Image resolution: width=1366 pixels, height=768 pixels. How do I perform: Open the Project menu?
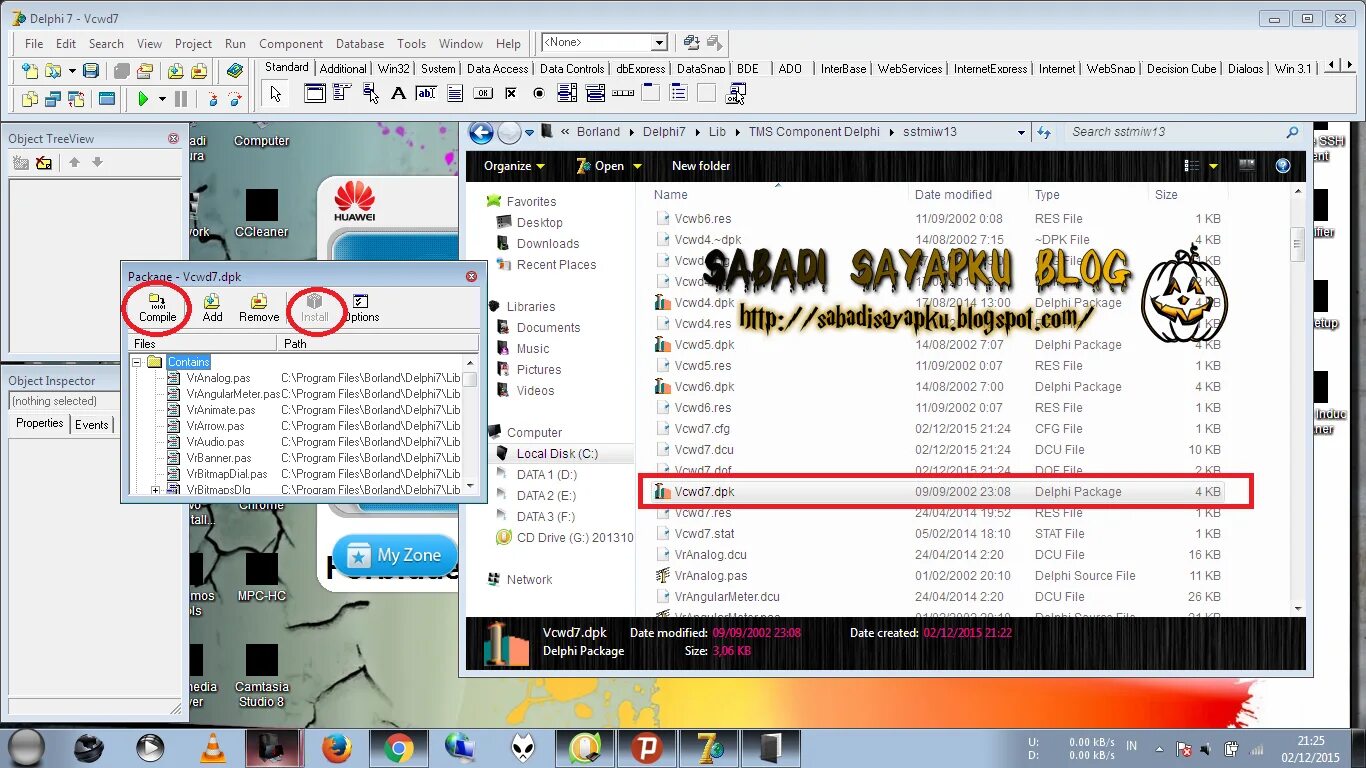[x=193, y=44]
